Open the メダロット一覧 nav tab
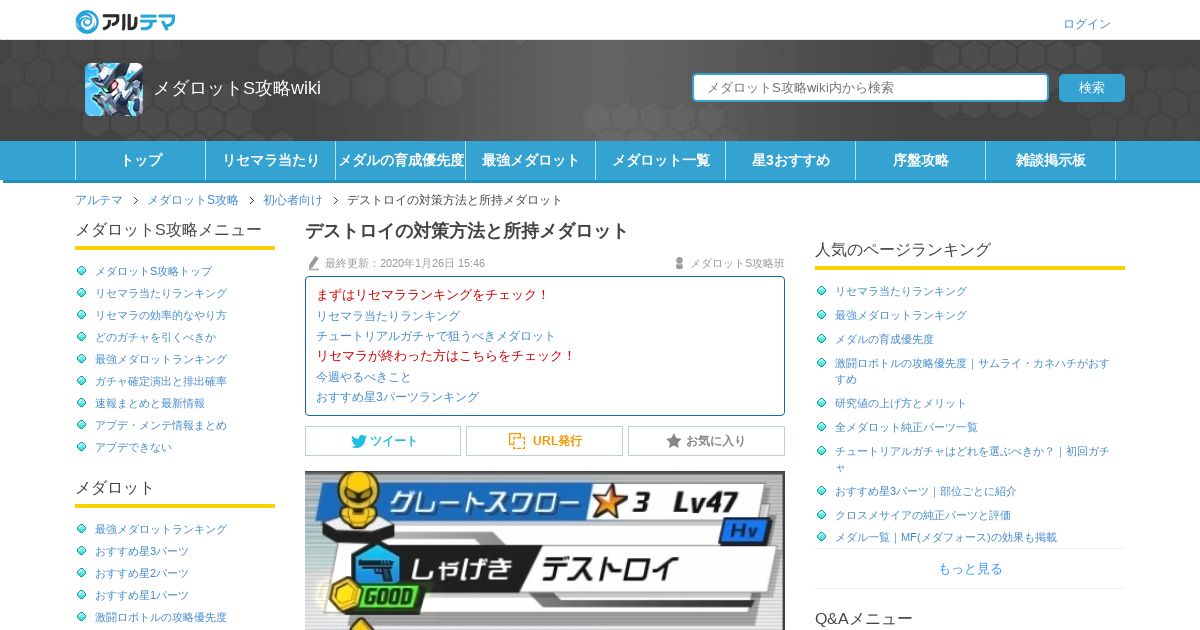This screenshot has height=630, width=1200. [x=661, y=160]
